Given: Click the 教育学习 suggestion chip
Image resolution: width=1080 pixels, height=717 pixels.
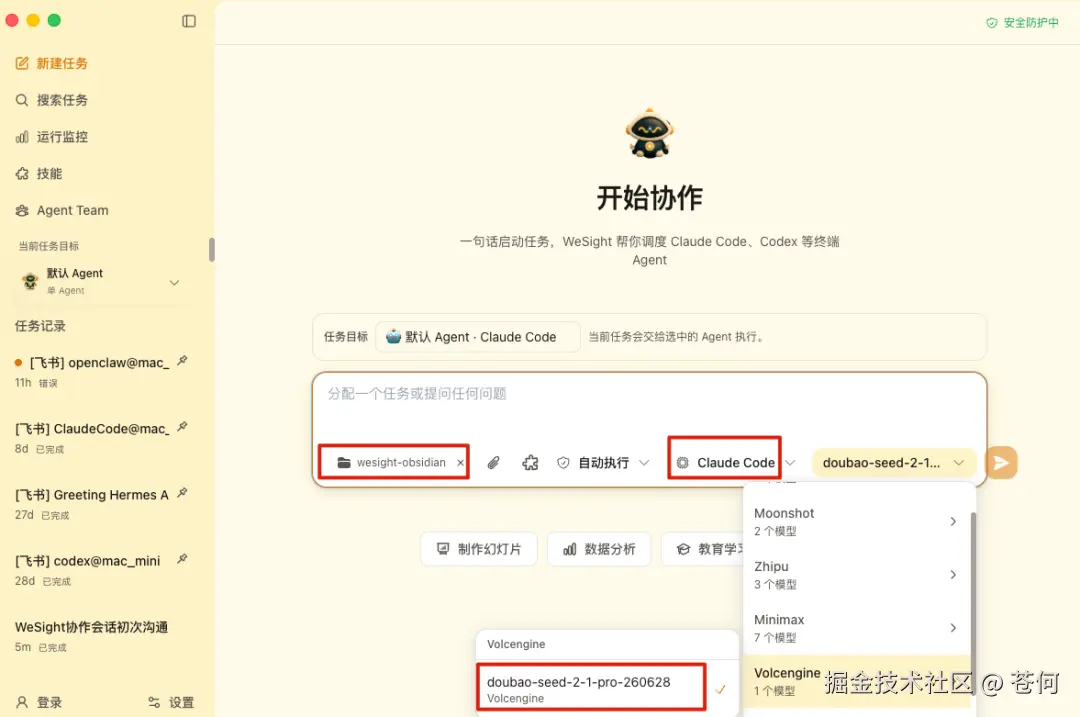Looking at the screenshot, I should pyautogui.click(x=704, y=549).
